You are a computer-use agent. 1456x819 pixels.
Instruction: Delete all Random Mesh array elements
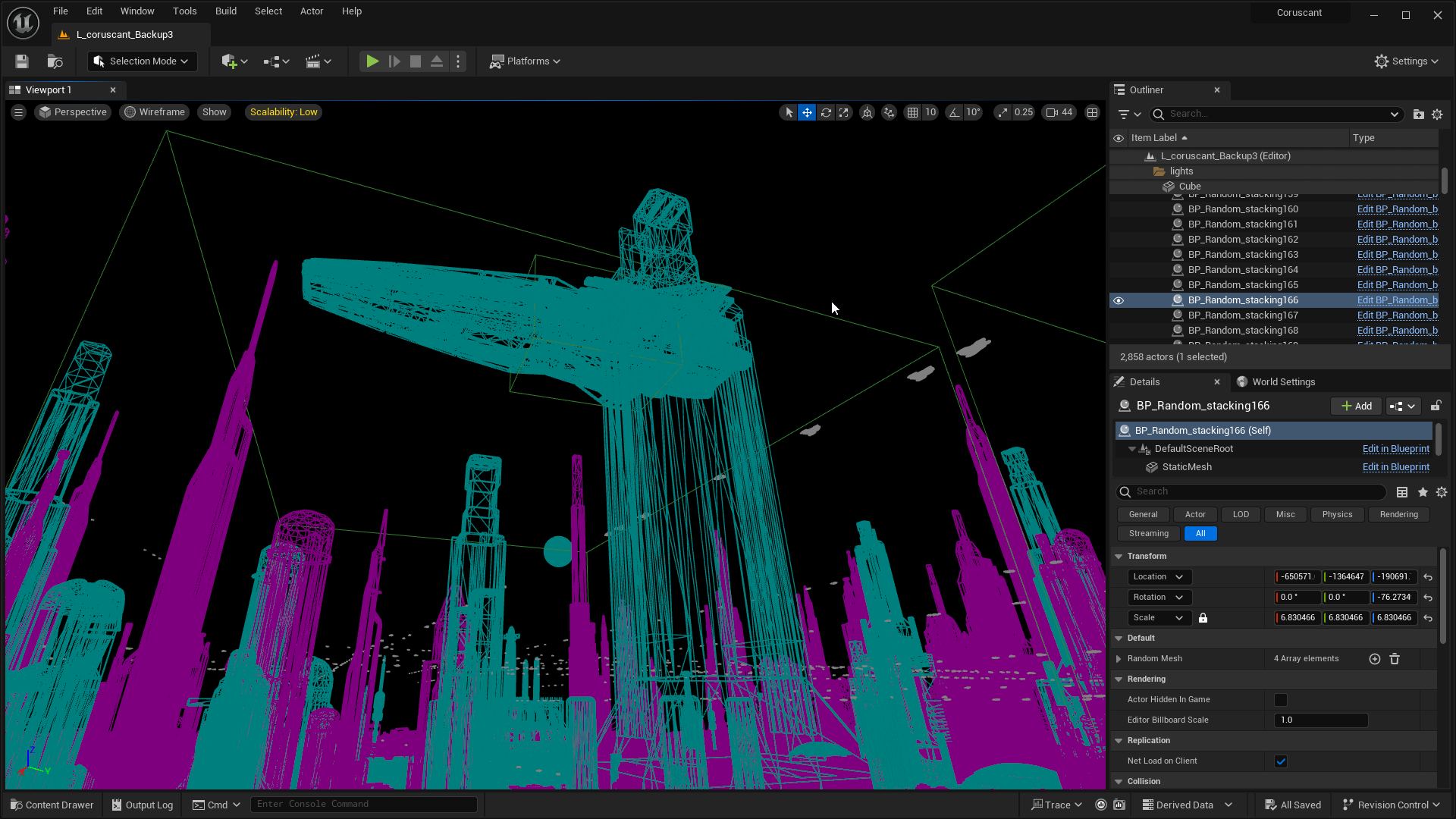click(1395, 659)
